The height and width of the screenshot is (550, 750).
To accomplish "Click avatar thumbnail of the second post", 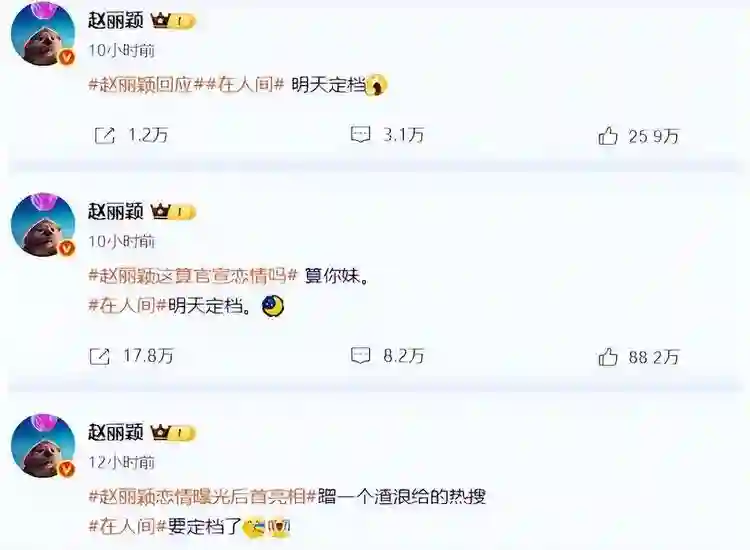I will [43, 225].
